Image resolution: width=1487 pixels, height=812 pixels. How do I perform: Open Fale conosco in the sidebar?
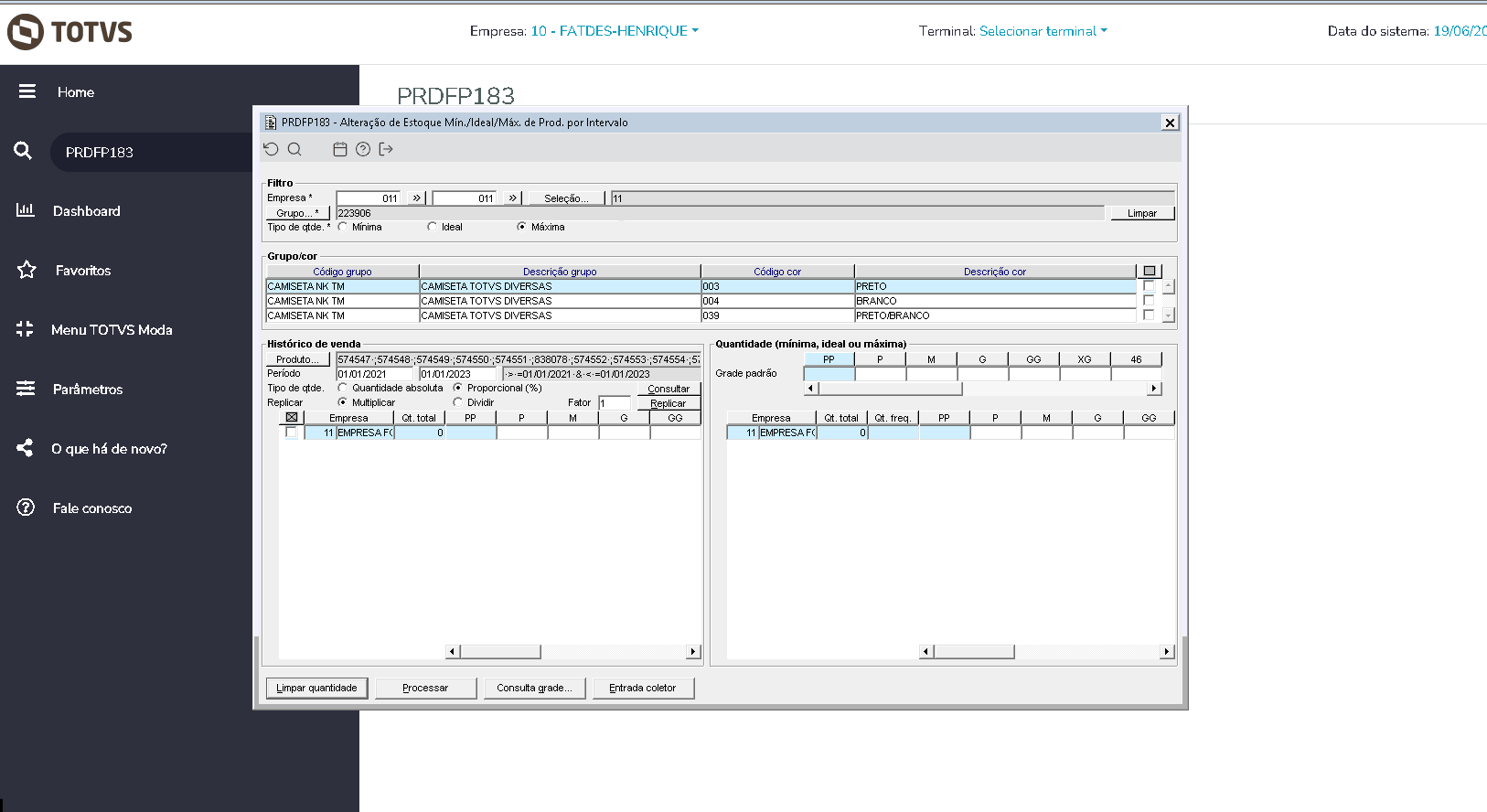coord(92,507)
